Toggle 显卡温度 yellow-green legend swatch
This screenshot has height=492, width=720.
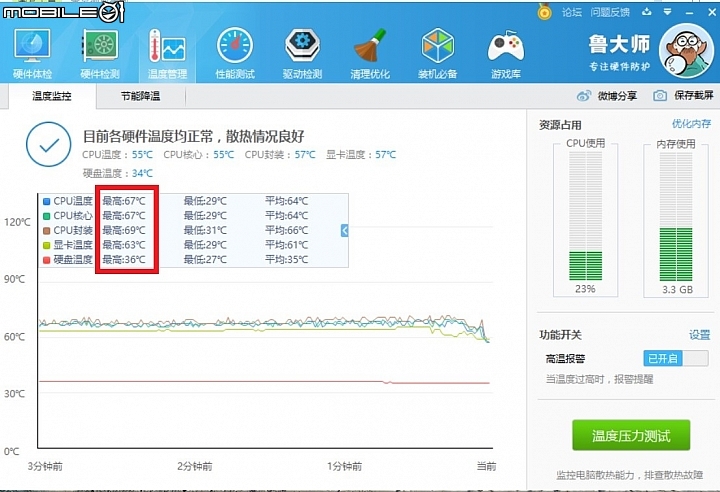point(46,245)
